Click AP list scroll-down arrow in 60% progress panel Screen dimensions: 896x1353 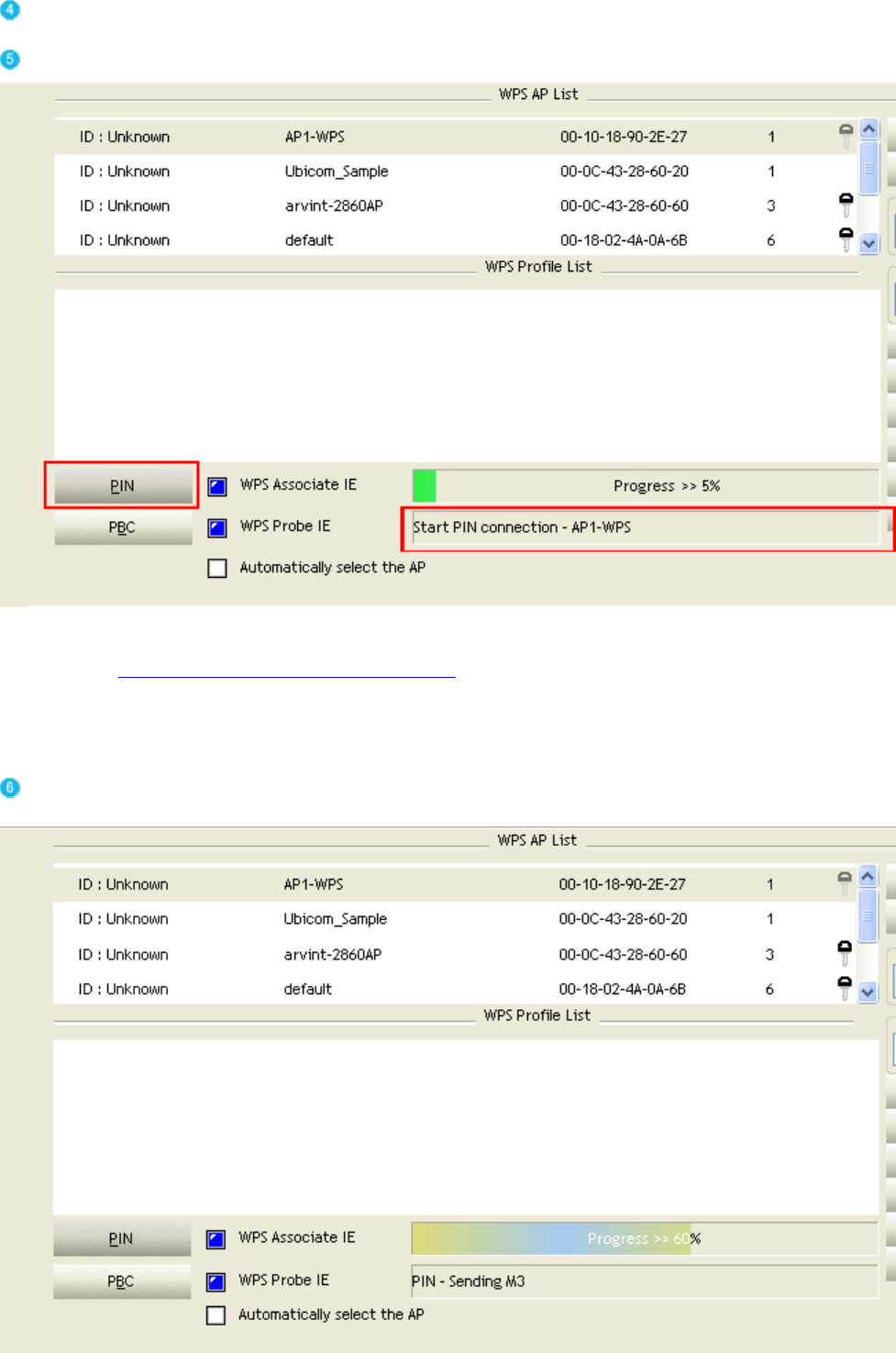tap(868, 992)
